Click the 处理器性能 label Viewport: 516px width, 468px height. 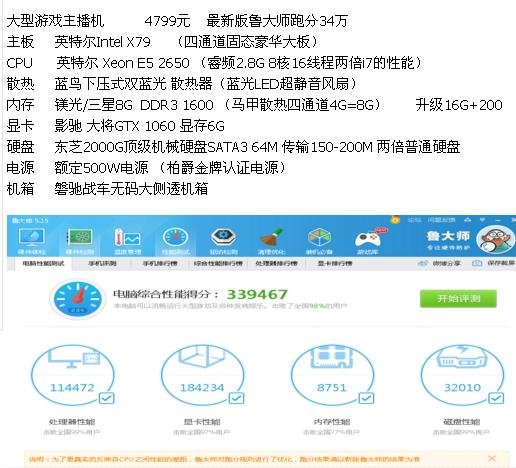[72, 422]
